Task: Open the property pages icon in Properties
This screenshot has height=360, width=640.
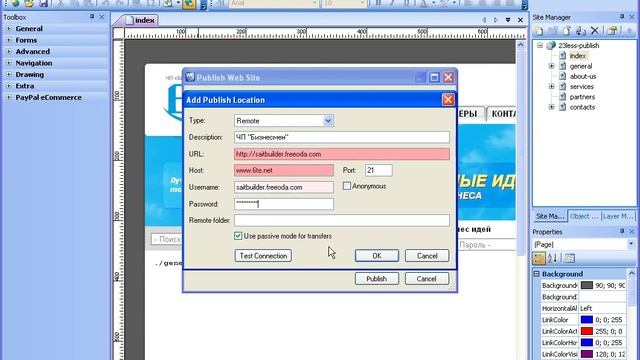Action: (570, 258)
